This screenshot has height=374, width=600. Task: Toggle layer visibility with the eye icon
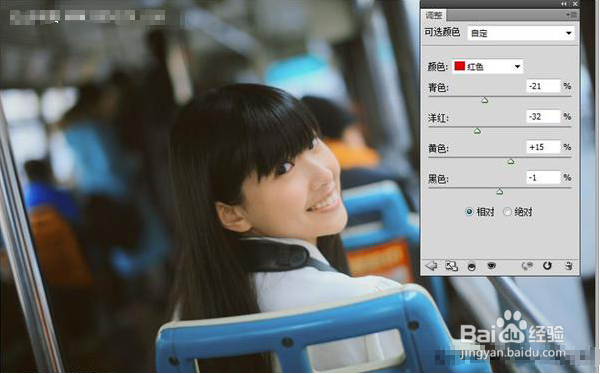(x=492, y=266)
